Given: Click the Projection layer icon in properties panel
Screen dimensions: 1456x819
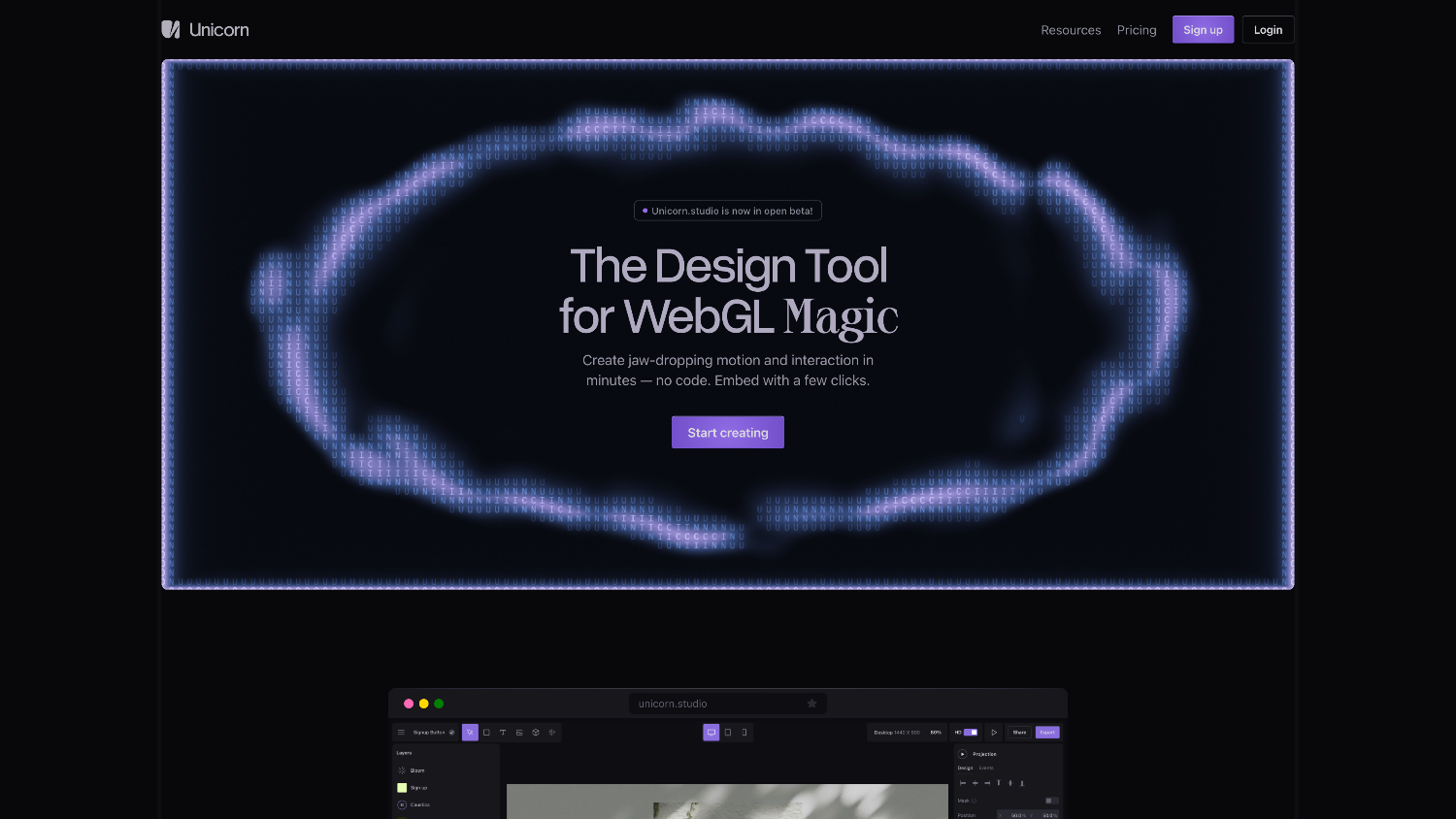Looking at the screenshot, I should pyautogui.click(x=963, y=754).
